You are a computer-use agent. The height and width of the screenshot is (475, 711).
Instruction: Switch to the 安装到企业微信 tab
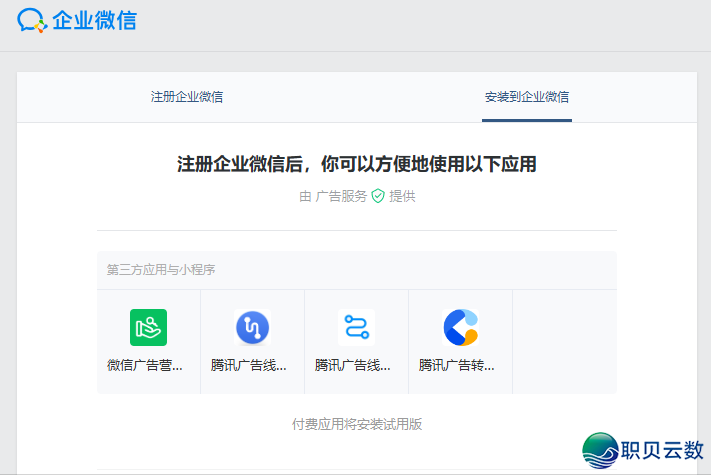pyautogui.click(x=526, y=97)
